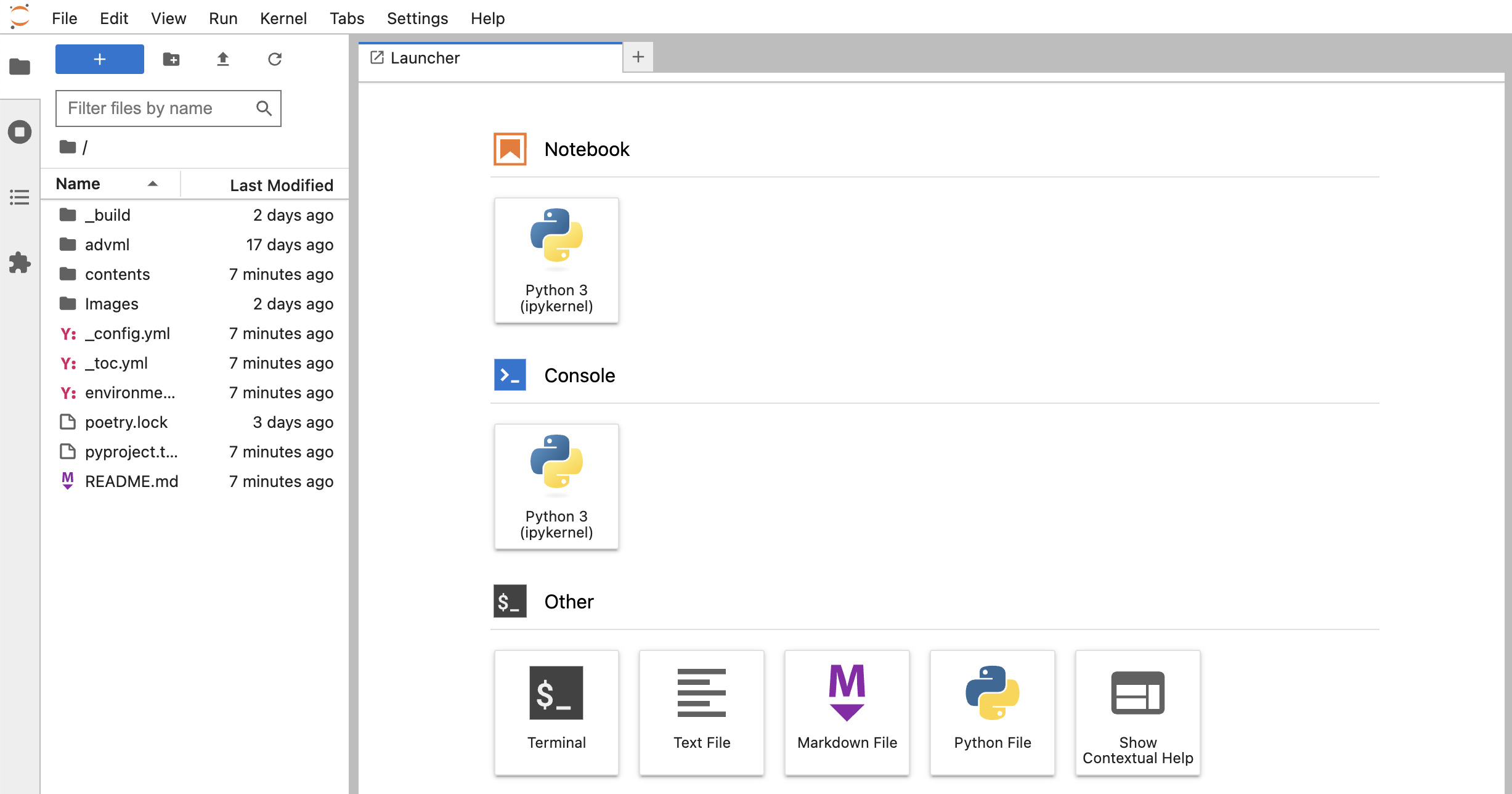Open the File Browser sidebar tab
1512x794 pixels.
point(20,66)
